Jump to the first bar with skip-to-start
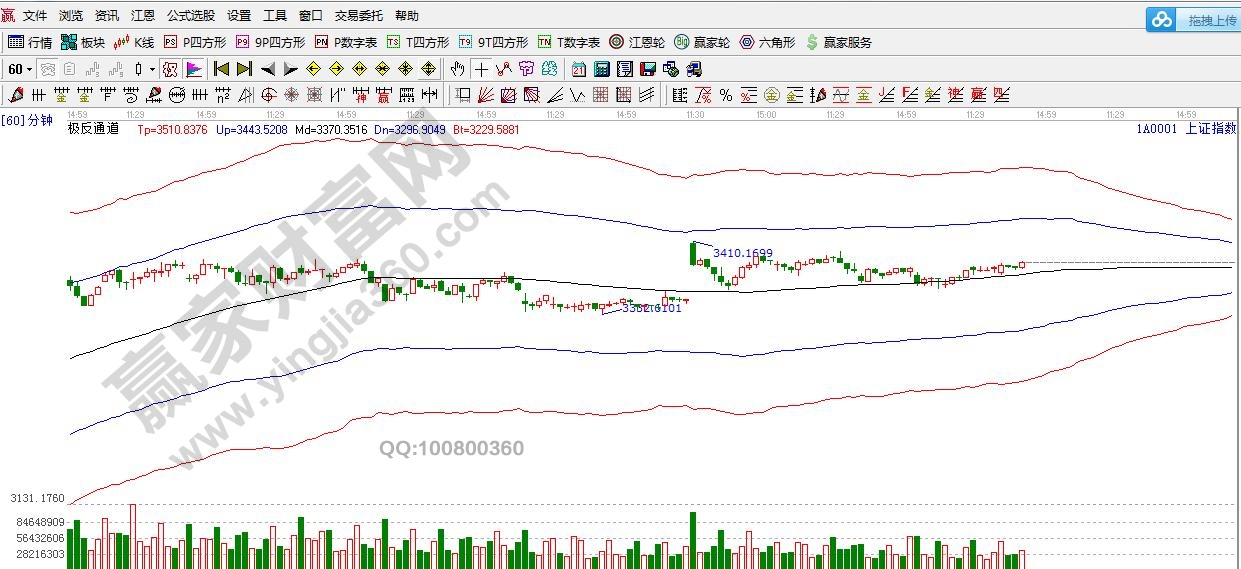The height and width of the screenshot is (569, 1241). (x=222, y=69)
